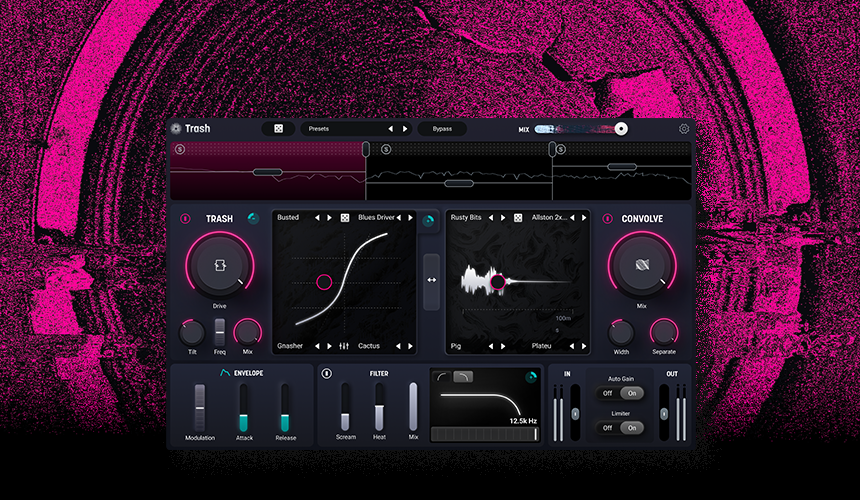The width and height of the screenshot is (860, 500).
Task: Click the Release slider
Action: (285, 407)
